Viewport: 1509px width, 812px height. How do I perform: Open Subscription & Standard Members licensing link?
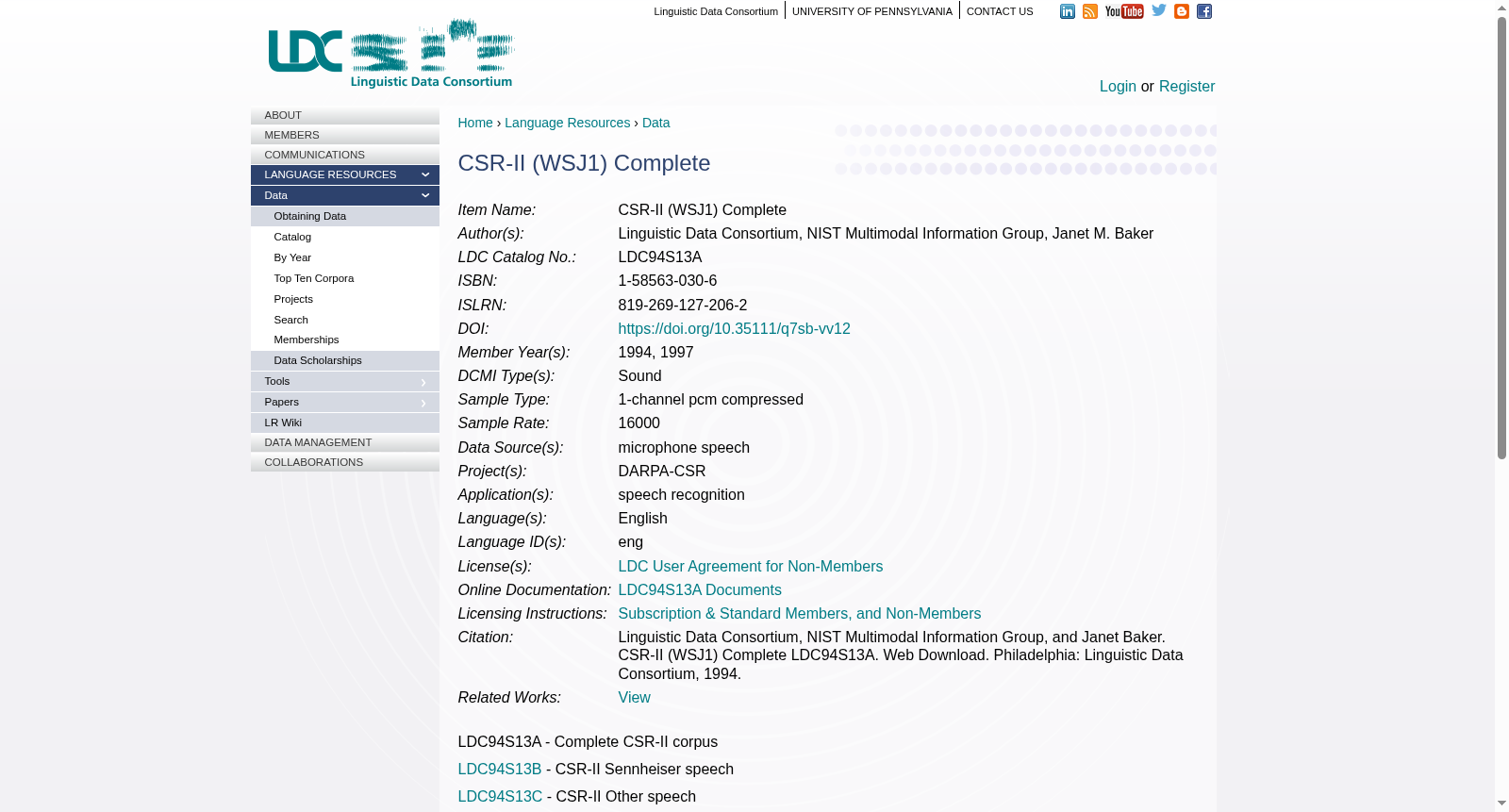coord(799,614)
